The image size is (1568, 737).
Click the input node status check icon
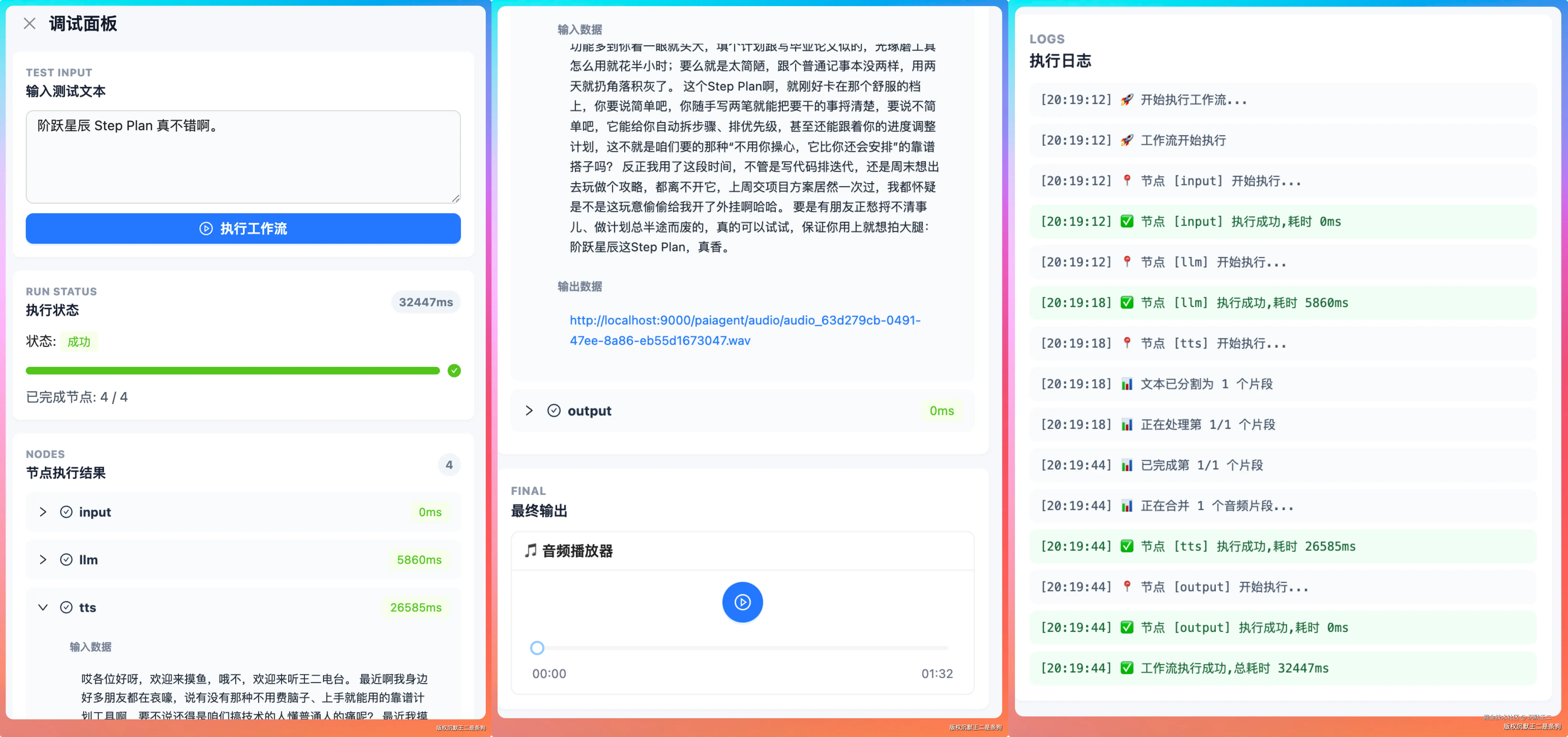coord(66,512)
